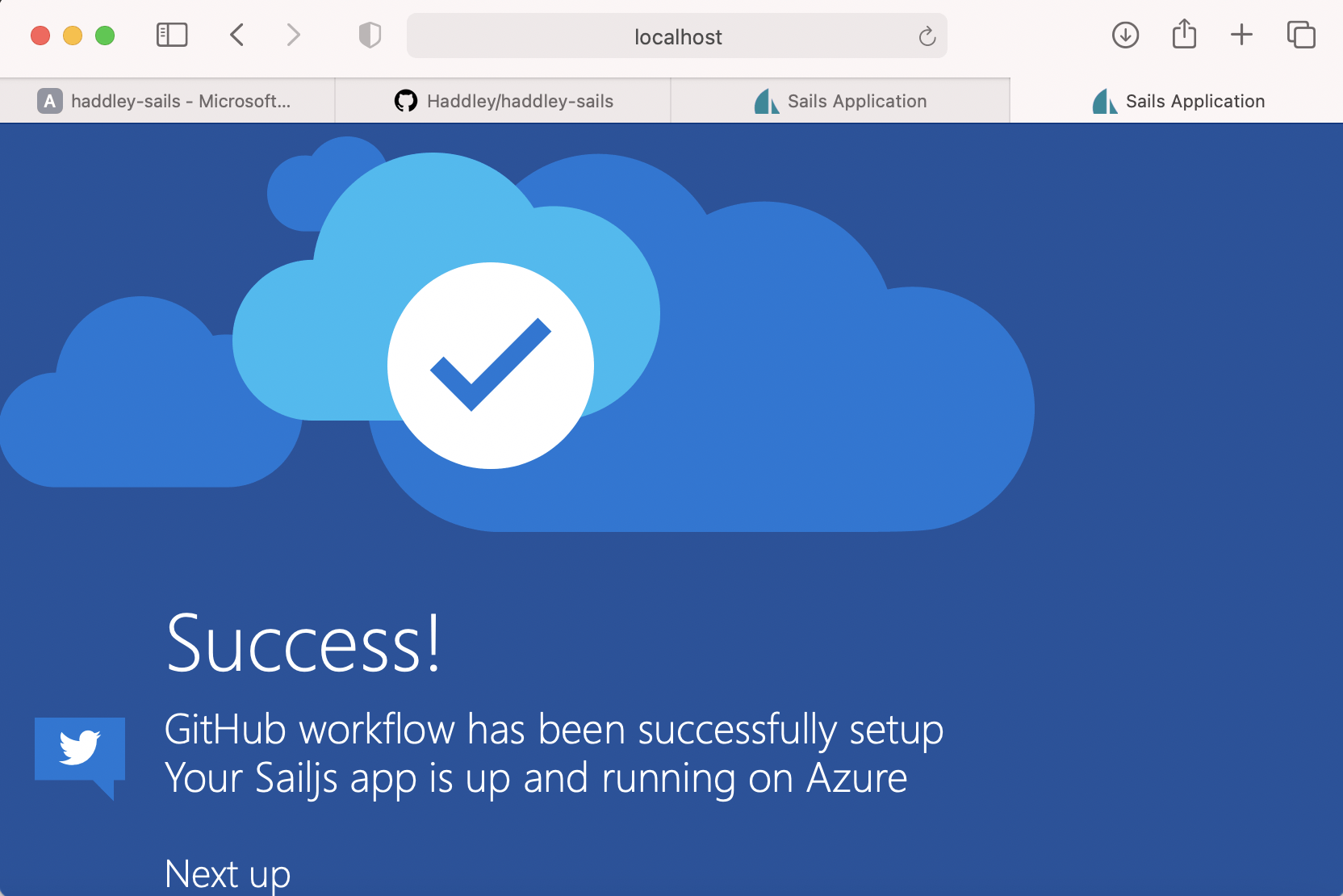Click the Success! heading
1343x896 pixels.
coord(303,643)
